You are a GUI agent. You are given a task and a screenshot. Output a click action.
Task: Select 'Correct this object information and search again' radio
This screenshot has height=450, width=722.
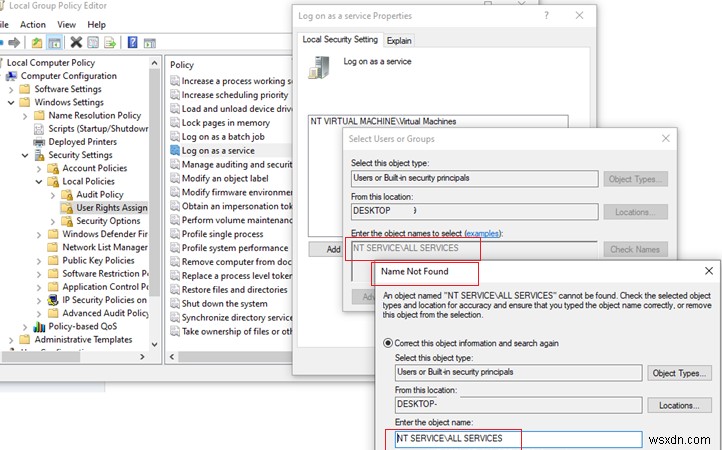point(388,343)
